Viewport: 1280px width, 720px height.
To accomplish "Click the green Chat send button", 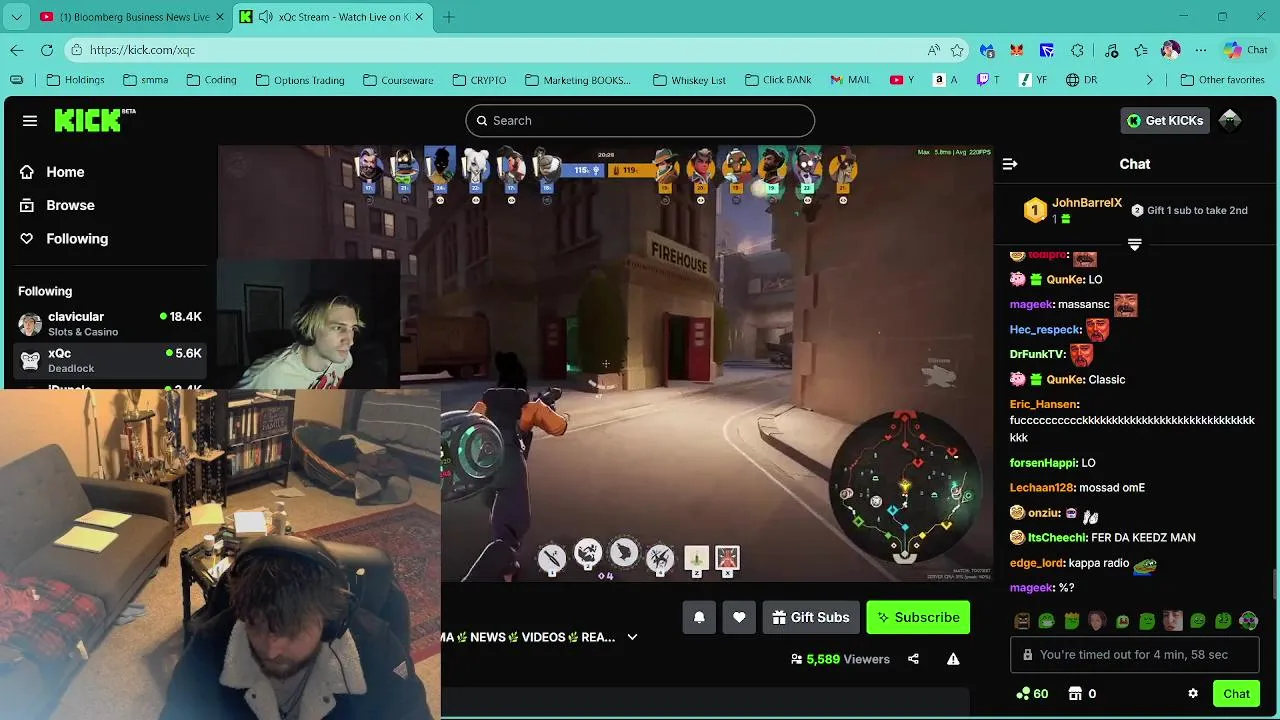I will (1236, 693).
